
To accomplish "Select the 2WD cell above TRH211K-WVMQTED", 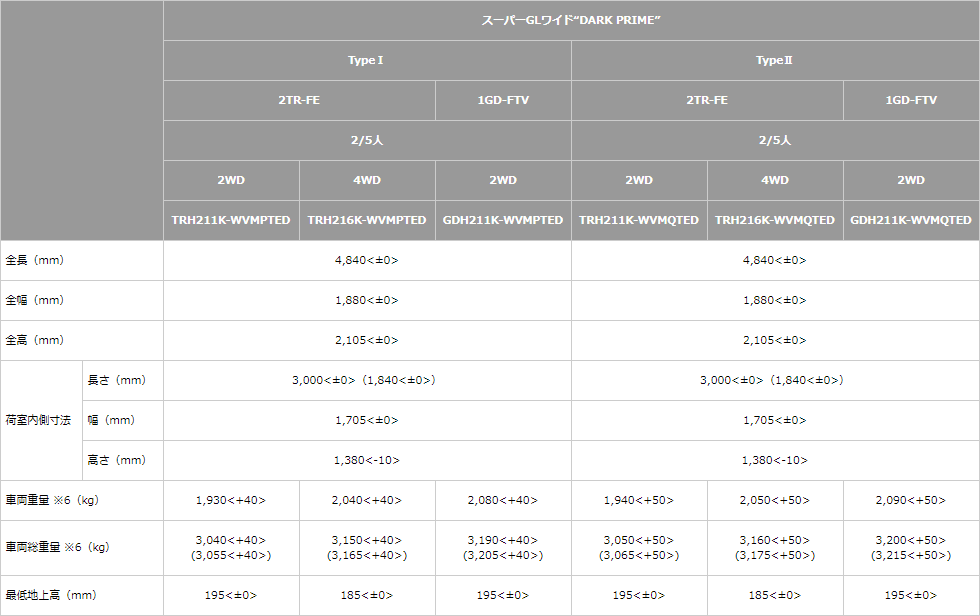I will pyautogui.click(x=639, y=180).
